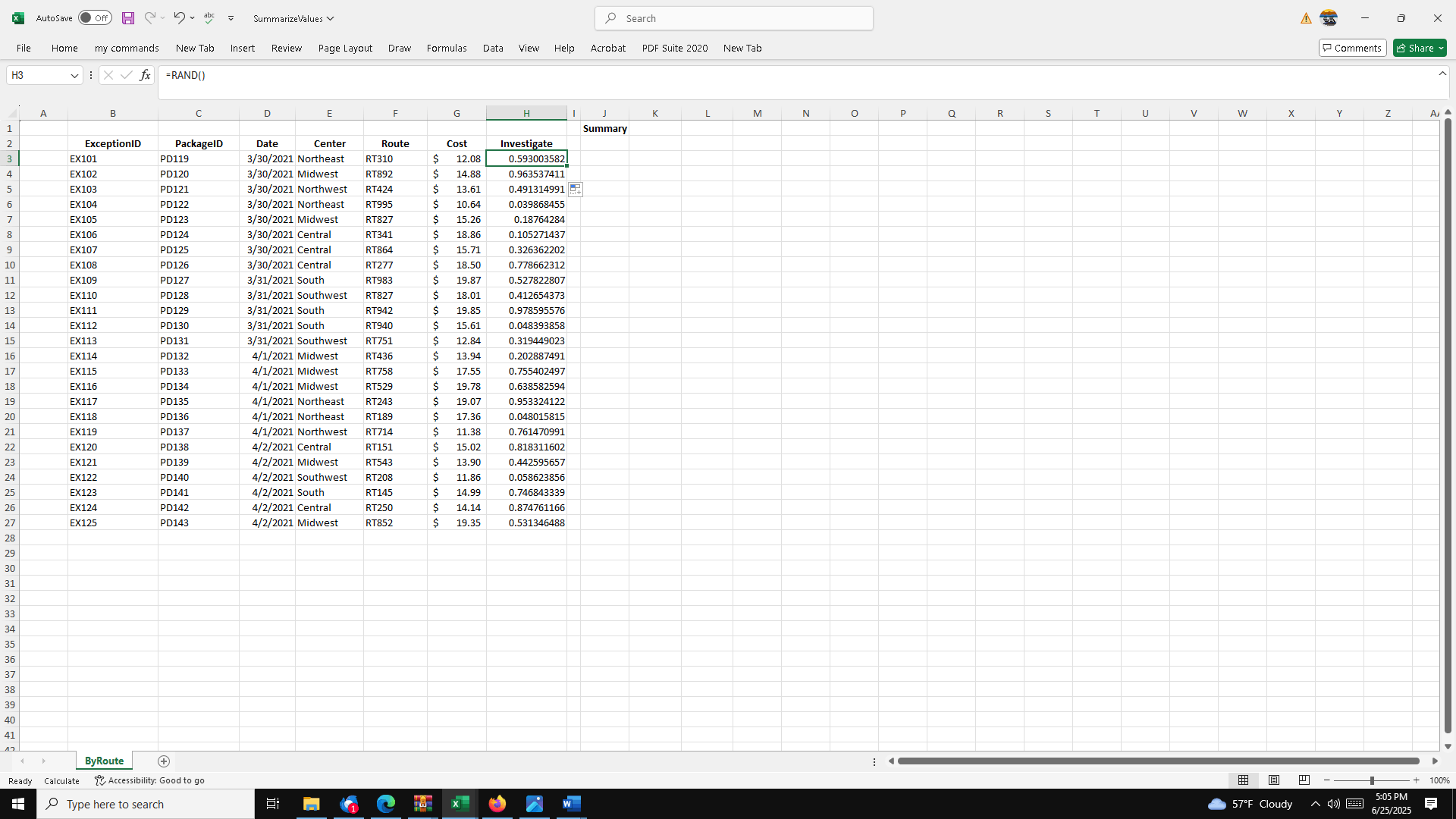The image size is (1456, 819).
Task: Open the Share button dropdown
Action: click(x=1441, y=49)
